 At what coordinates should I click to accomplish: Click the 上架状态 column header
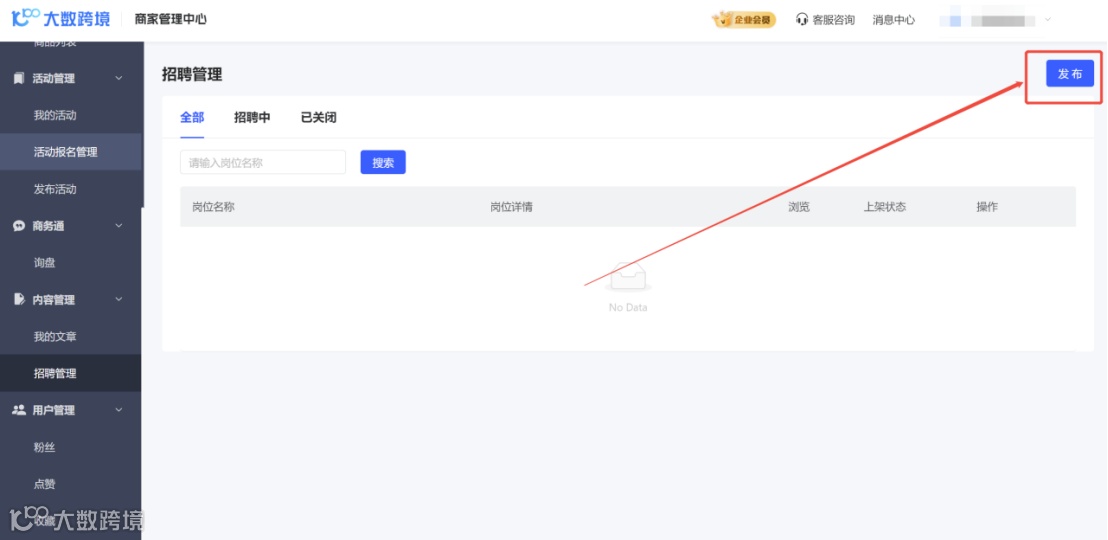tap(885, 207)
